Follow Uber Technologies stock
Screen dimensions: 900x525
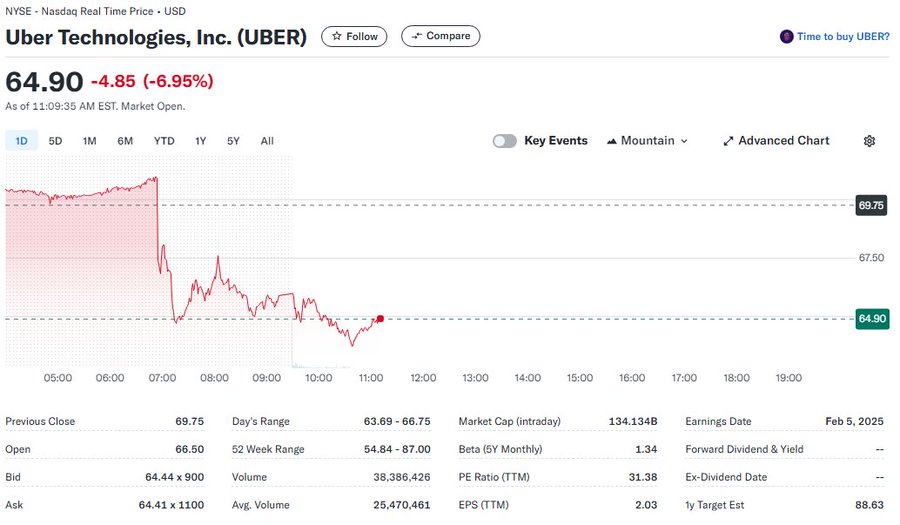(354, 36)
